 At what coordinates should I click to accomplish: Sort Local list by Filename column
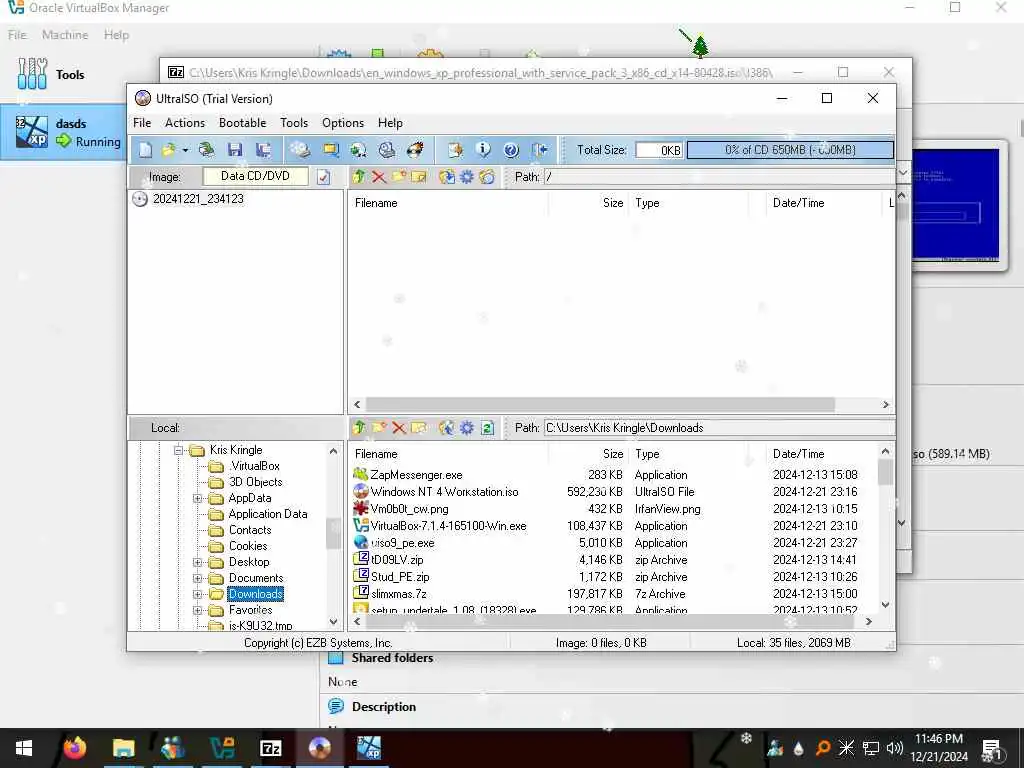point(449,454)
